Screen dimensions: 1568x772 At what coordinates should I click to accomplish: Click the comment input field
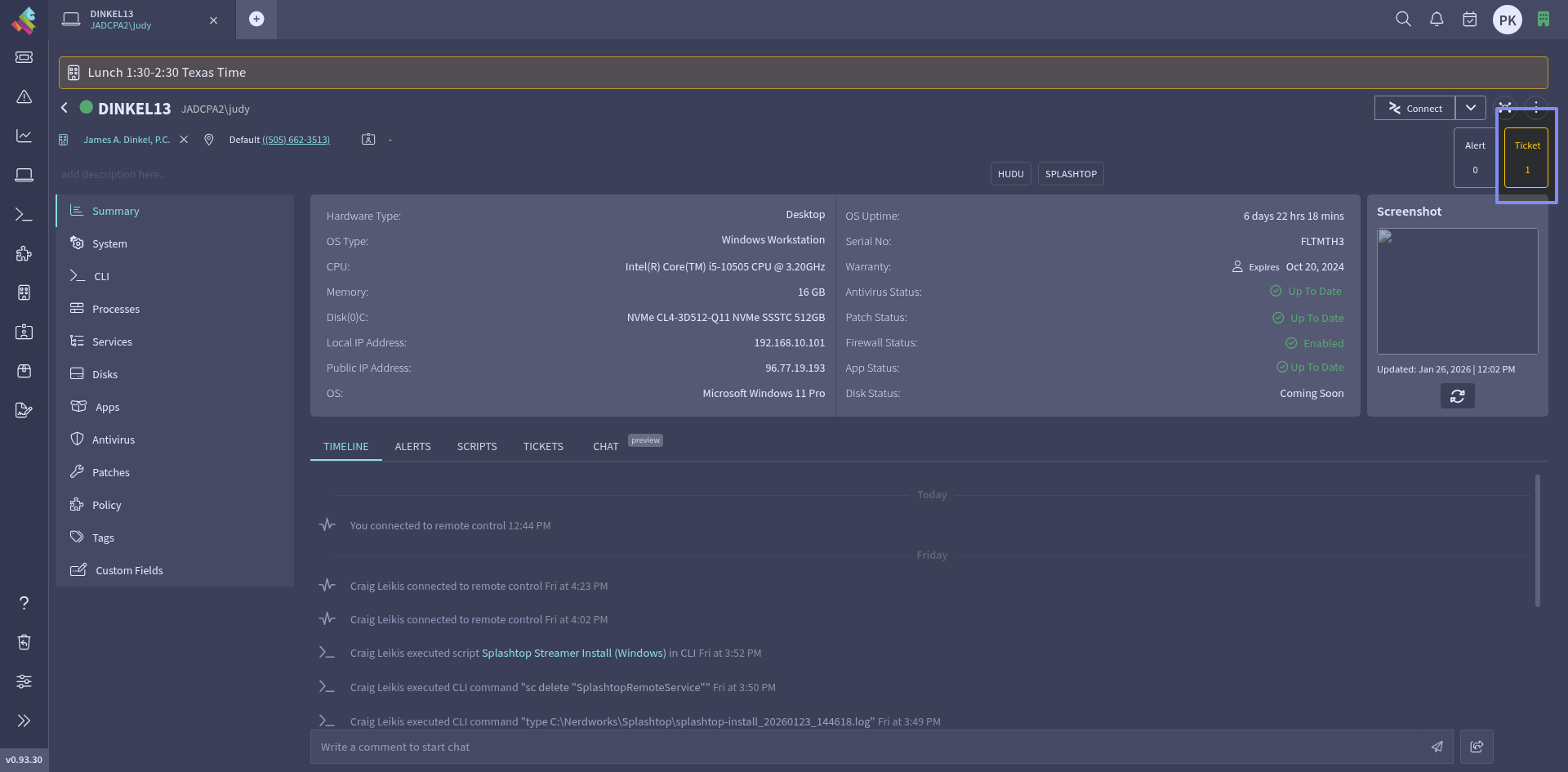point(866,747)
